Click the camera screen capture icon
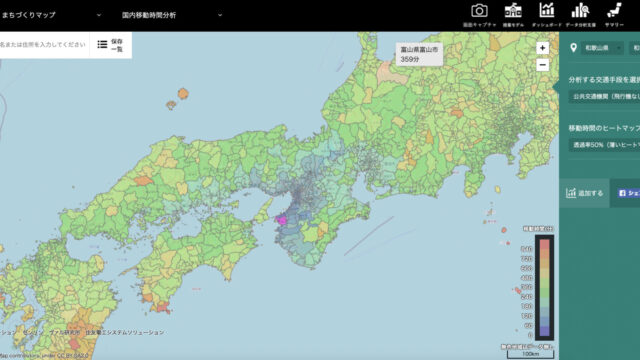The image size is (640, 360). point(479,11)
